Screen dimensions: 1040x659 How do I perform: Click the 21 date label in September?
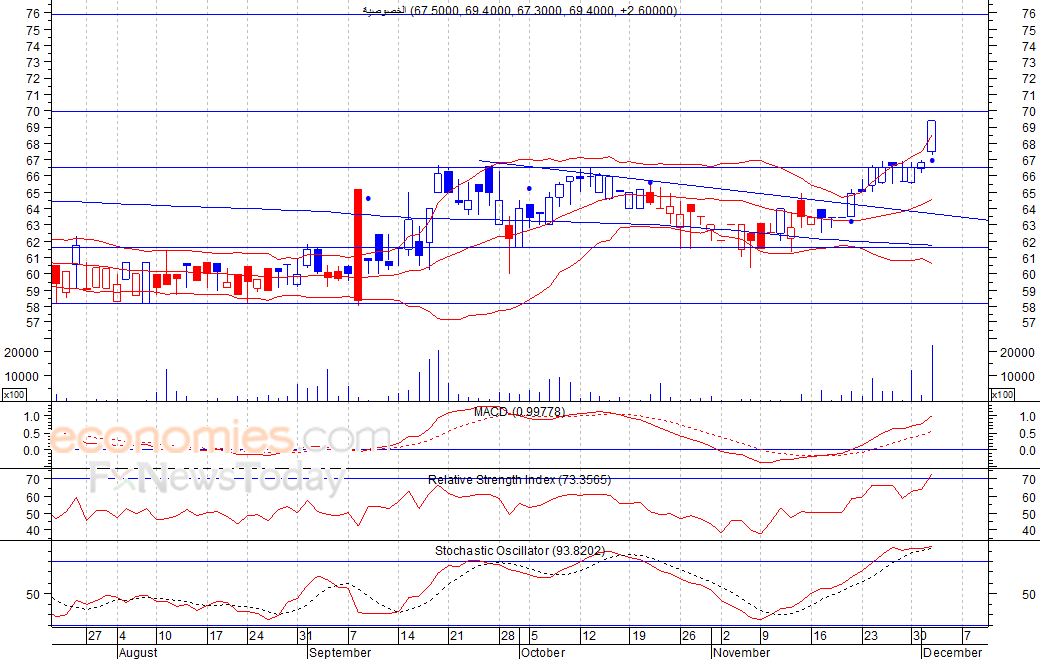coord(456,636)
